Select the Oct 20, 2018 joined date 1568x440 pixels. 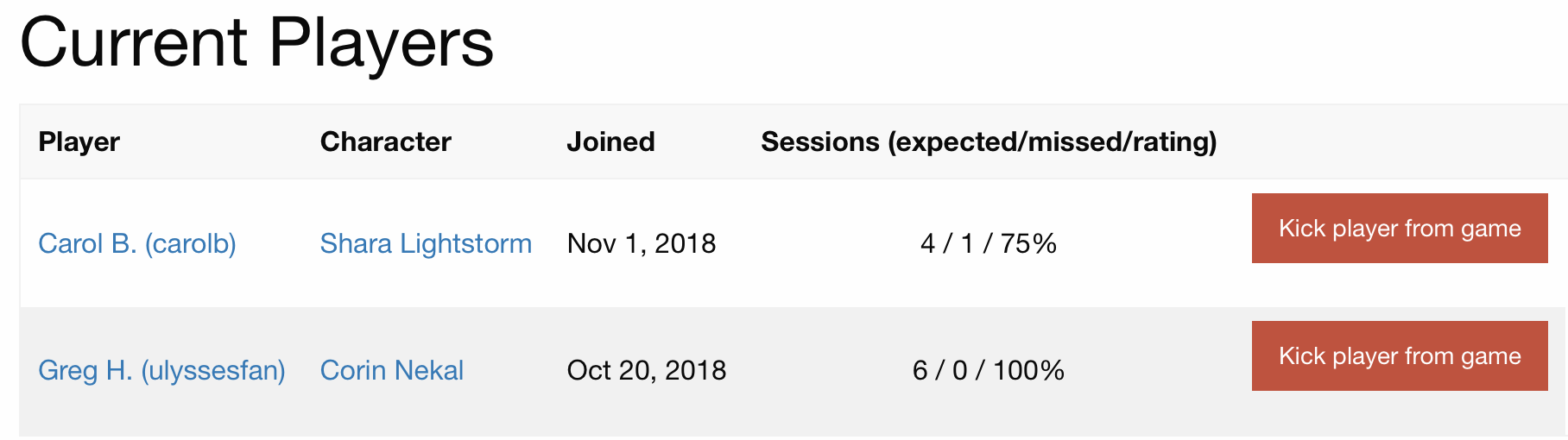click(647, 370)
